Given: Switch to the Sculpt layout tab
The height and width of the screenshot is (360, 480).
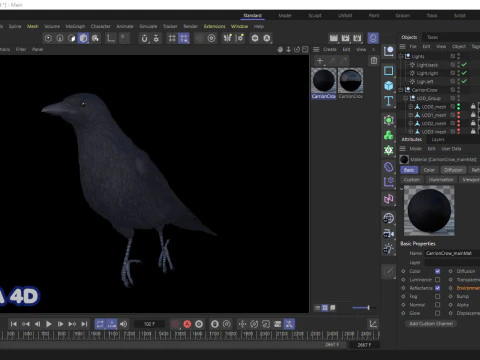Looking at the screenshot, I should pos(315,15).
